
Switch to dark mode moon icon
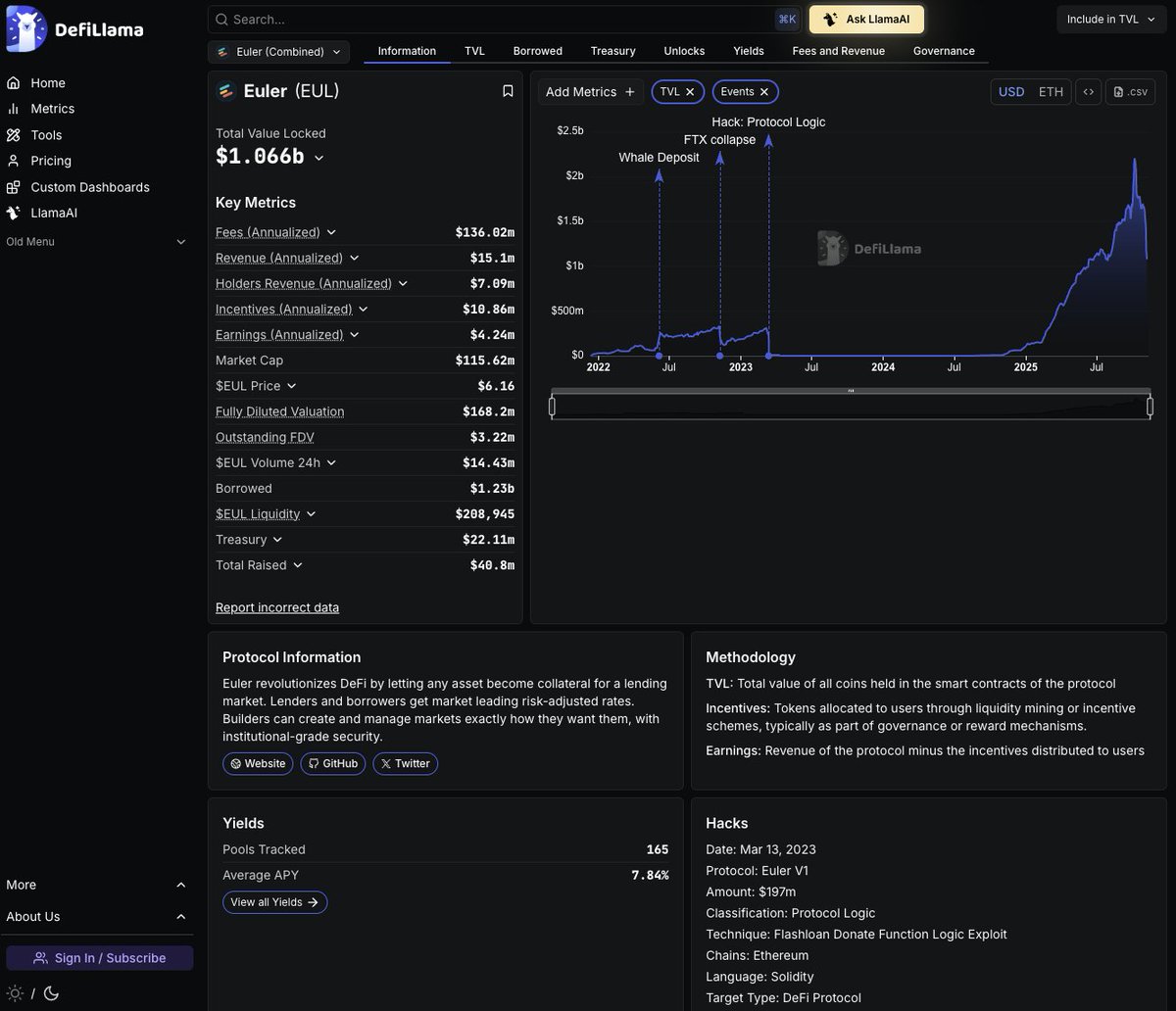pos(51,993)
